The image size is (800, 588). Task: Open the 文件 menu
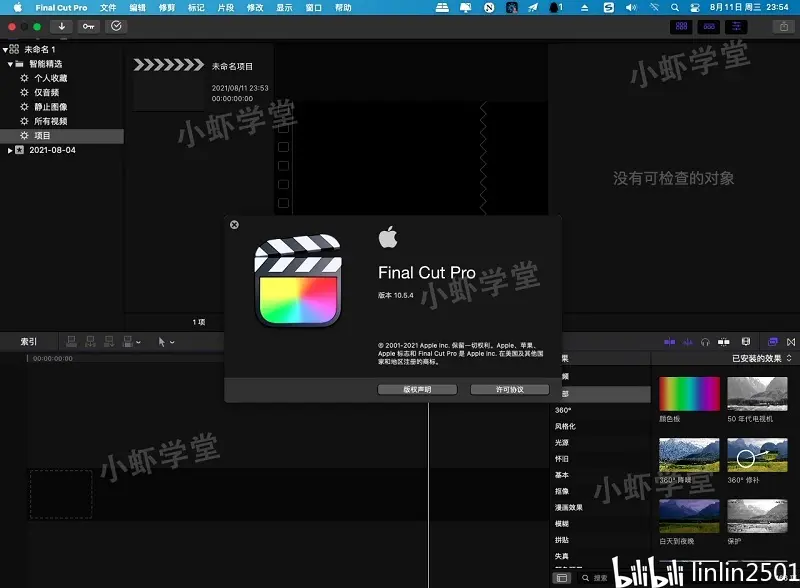tap(108, 8)
